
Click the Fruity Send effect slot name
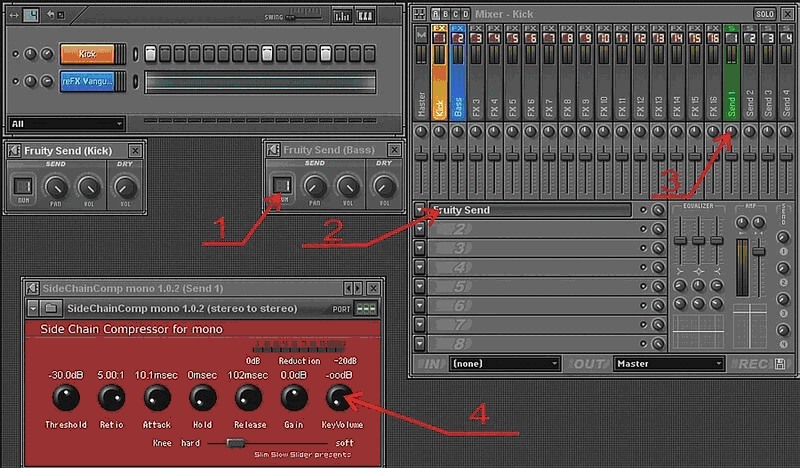(x=530, y=210)
